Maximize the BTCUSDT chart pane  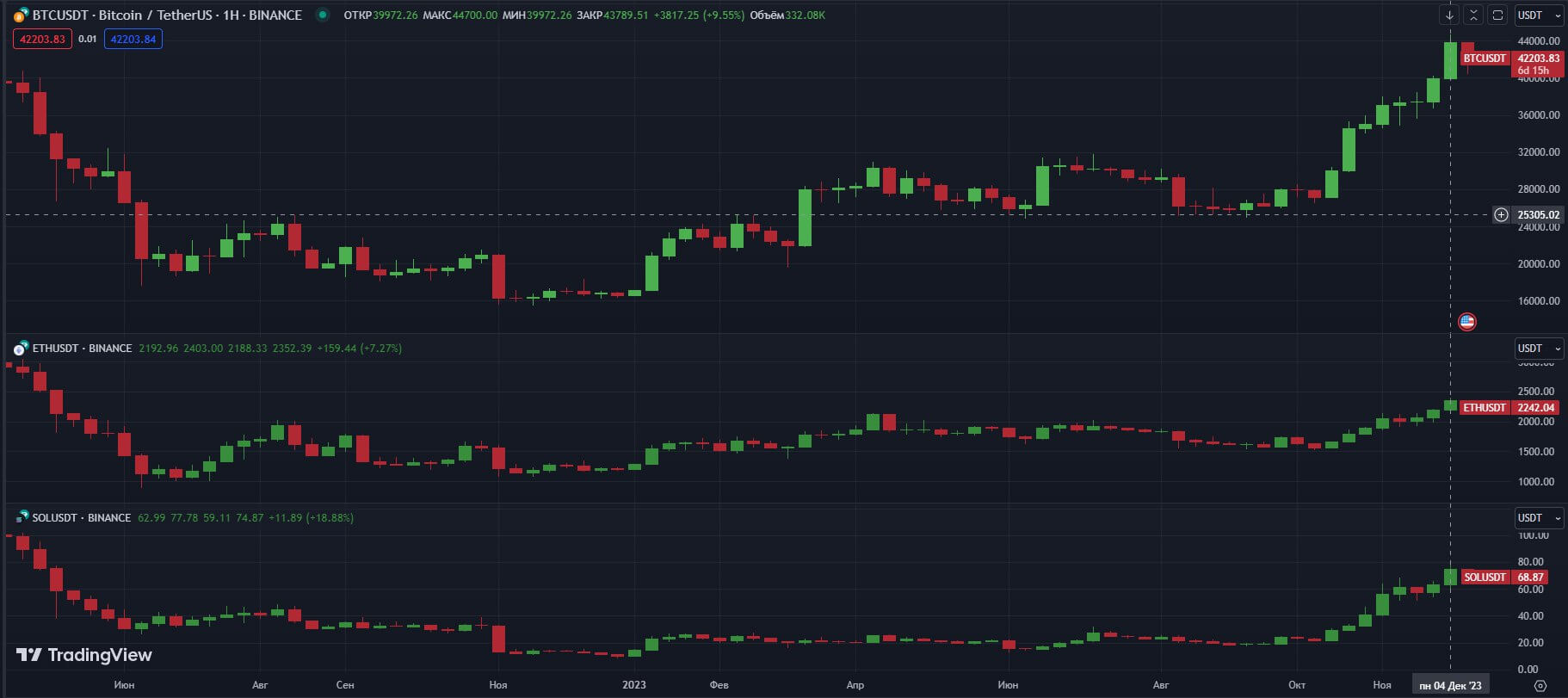1497,15
